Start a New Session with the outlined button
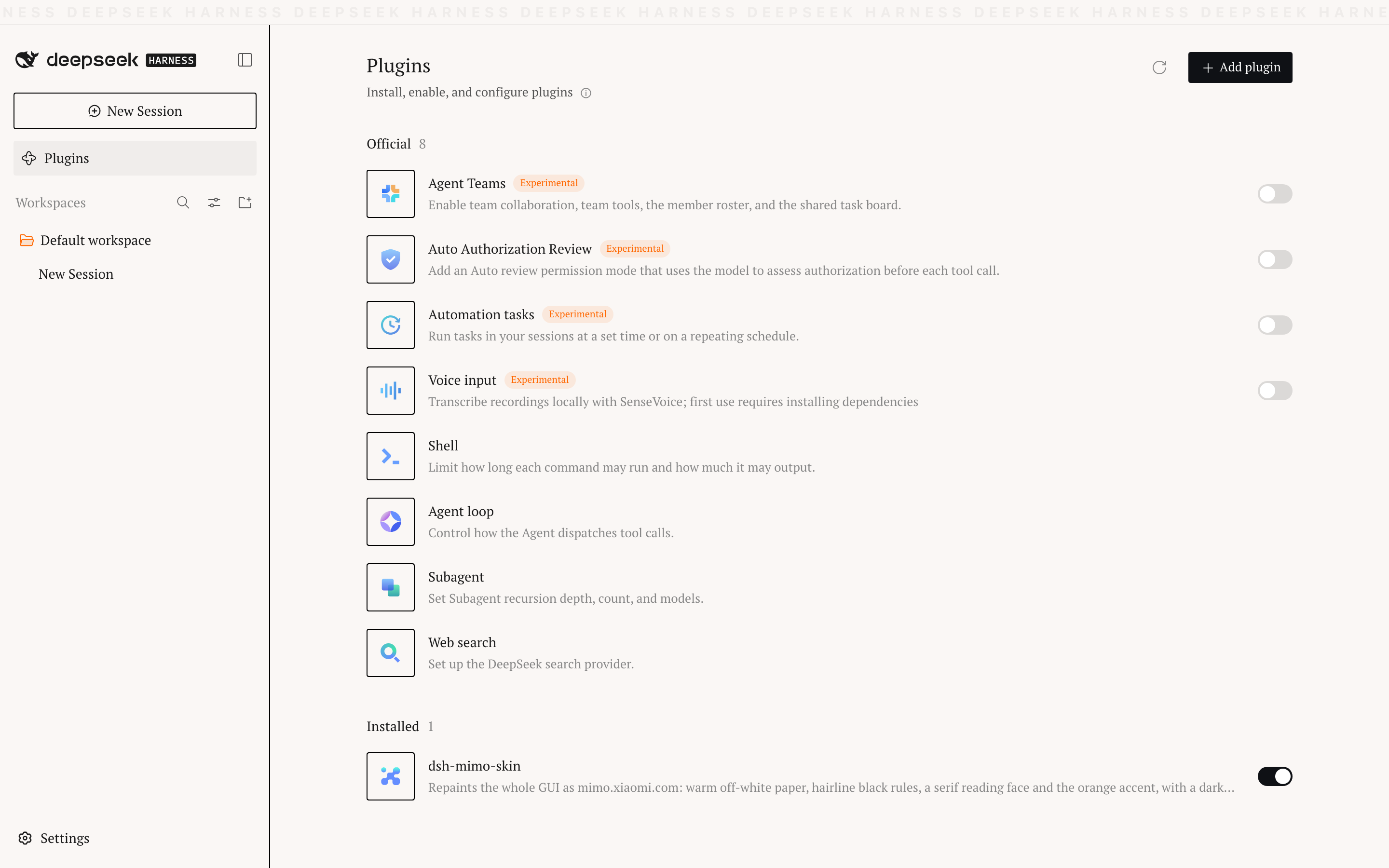1389x868 pixels. (x=135, y=111)
